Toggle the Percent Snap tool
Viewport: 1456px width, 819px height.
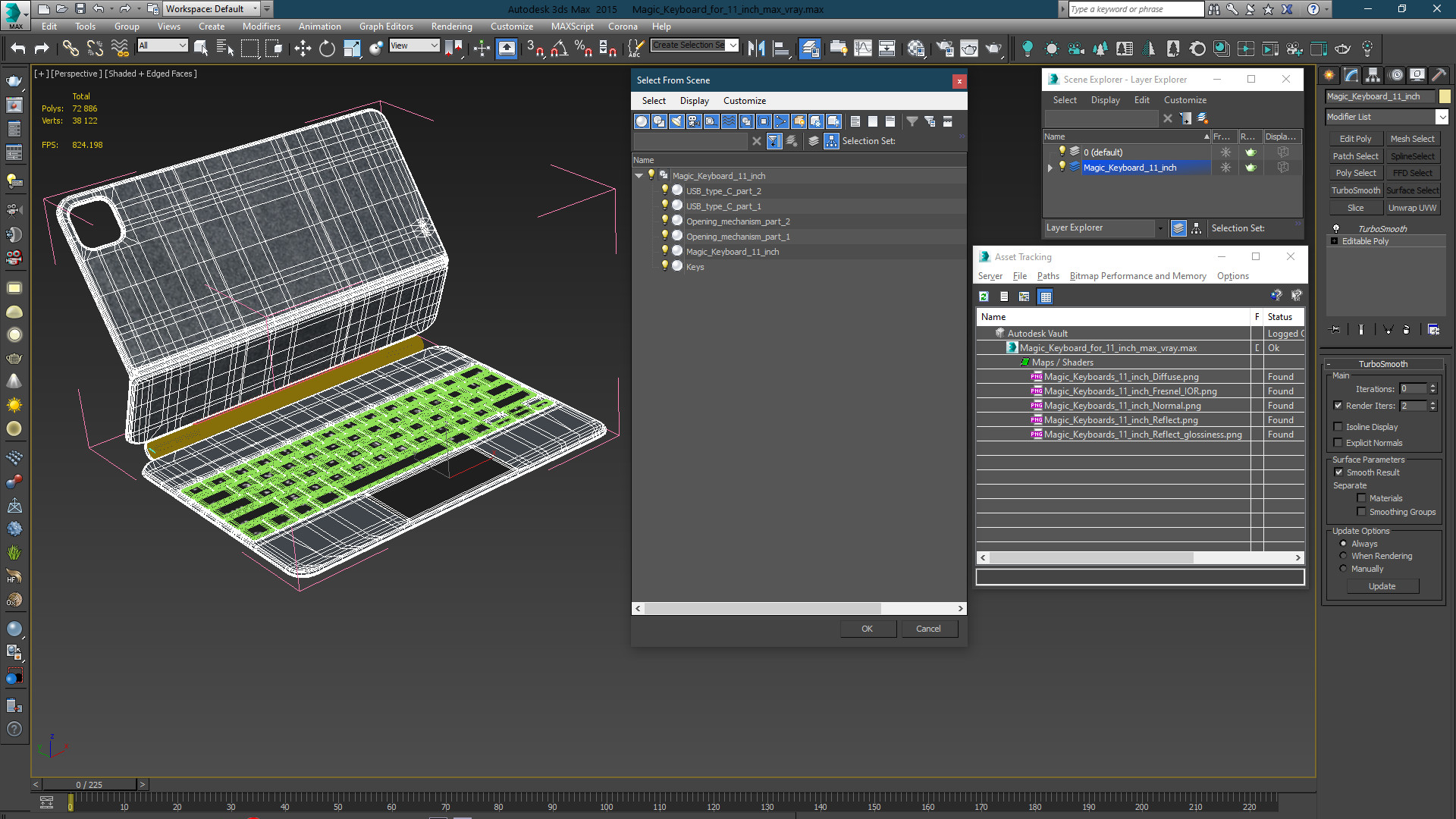pyautogui.click(x=584, y=49)
